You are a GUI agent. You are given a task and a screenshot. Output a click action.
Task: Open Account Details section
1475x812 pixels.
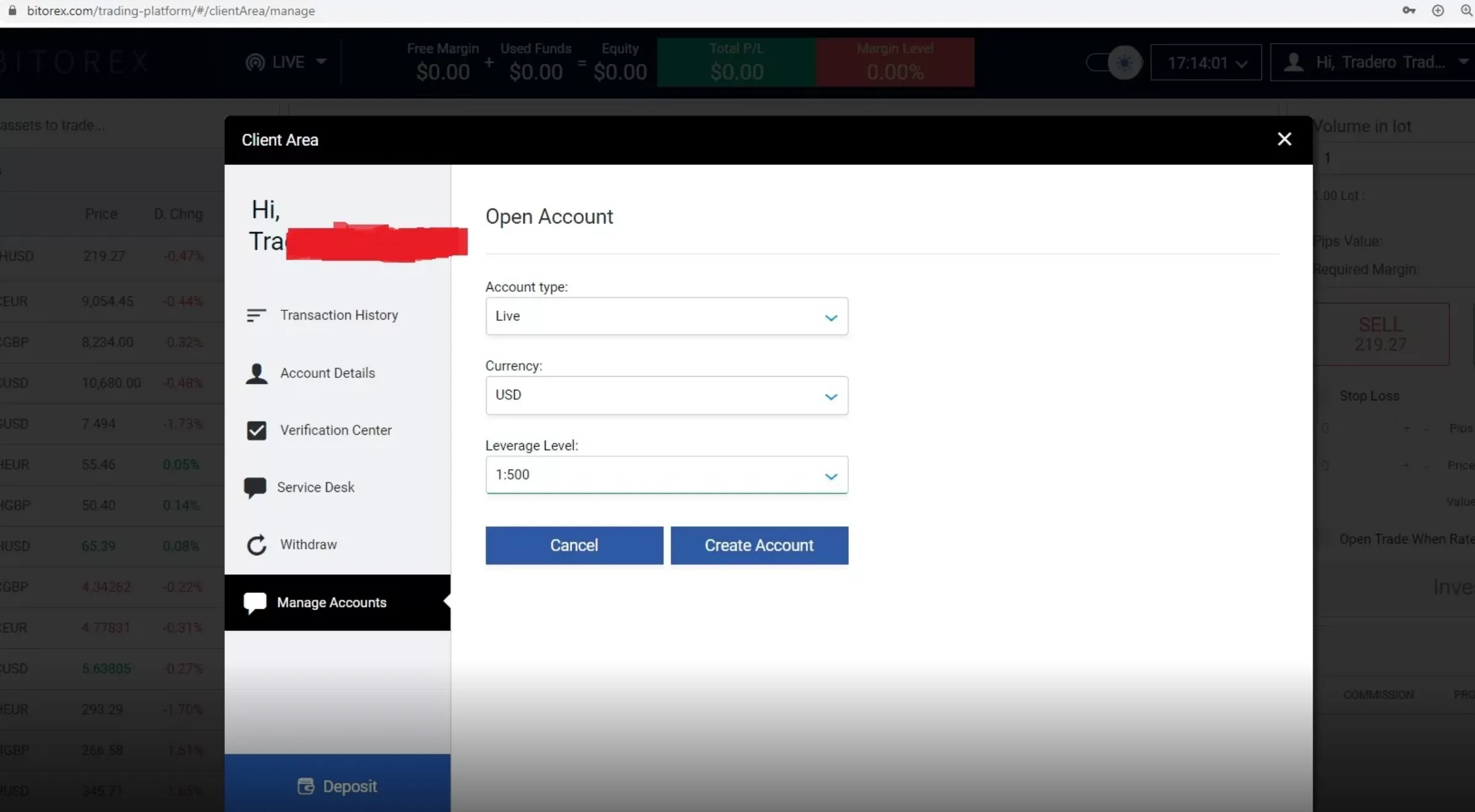click(x=337, y=373)
